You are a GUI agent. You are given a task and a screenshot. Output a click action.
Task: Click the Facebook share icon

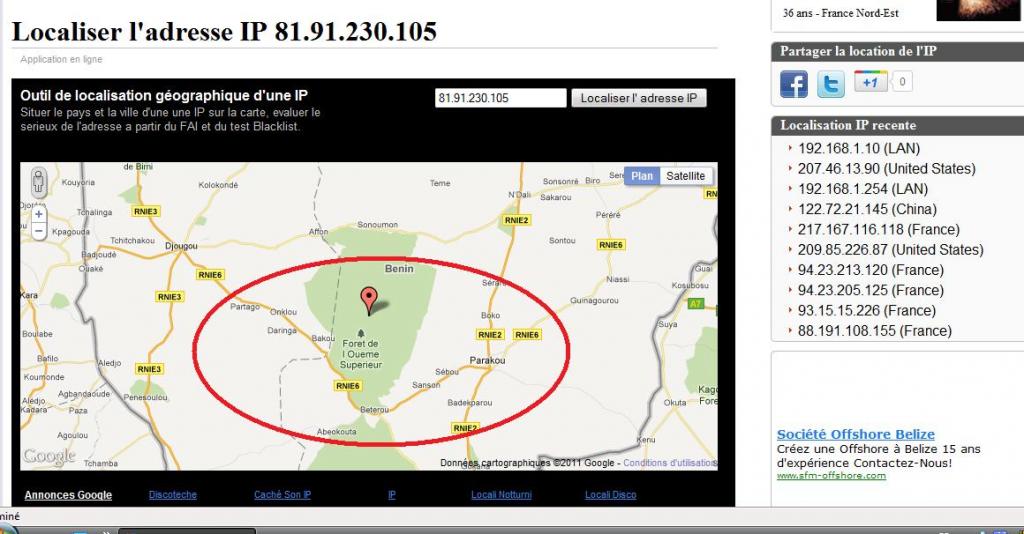[x=793, y=84]
